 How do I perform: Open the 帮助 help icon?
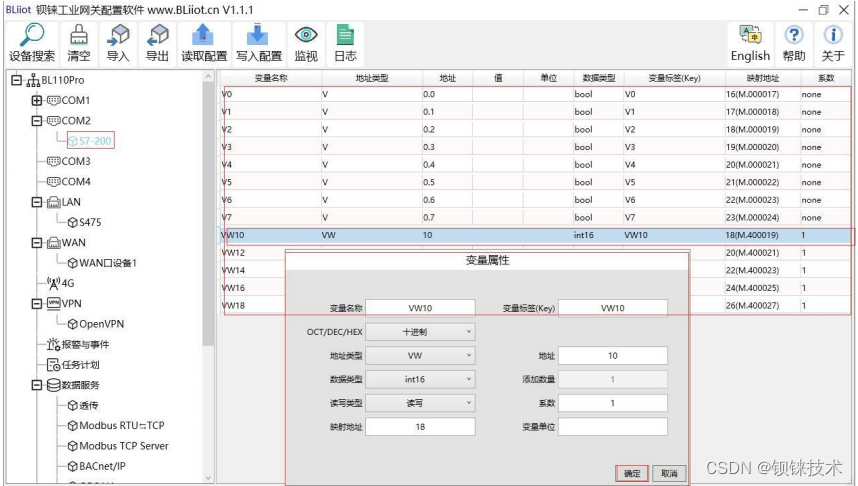[x=794, y=34]
